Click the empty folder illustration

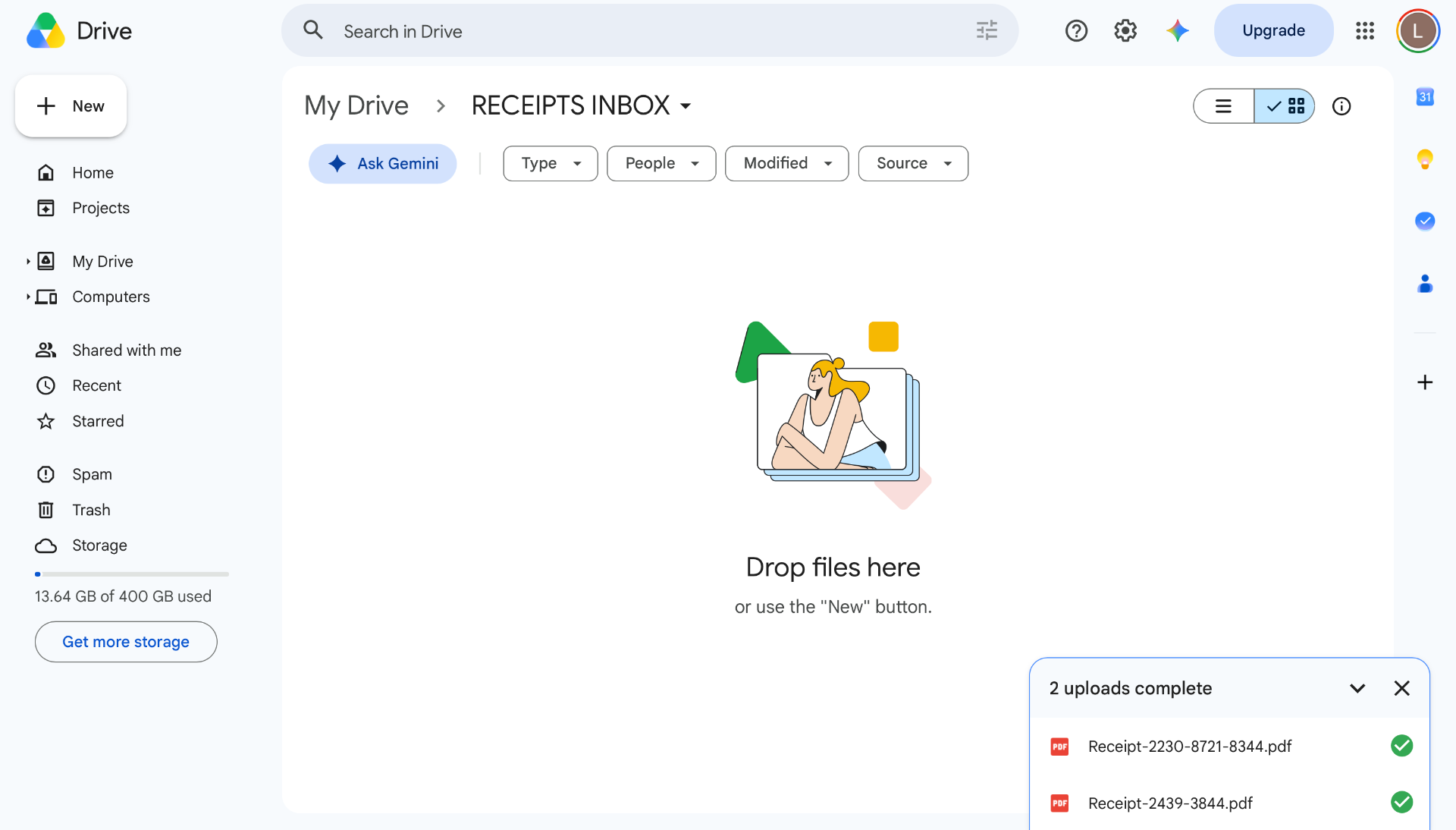pyautogui.click(x=833, y=415)
